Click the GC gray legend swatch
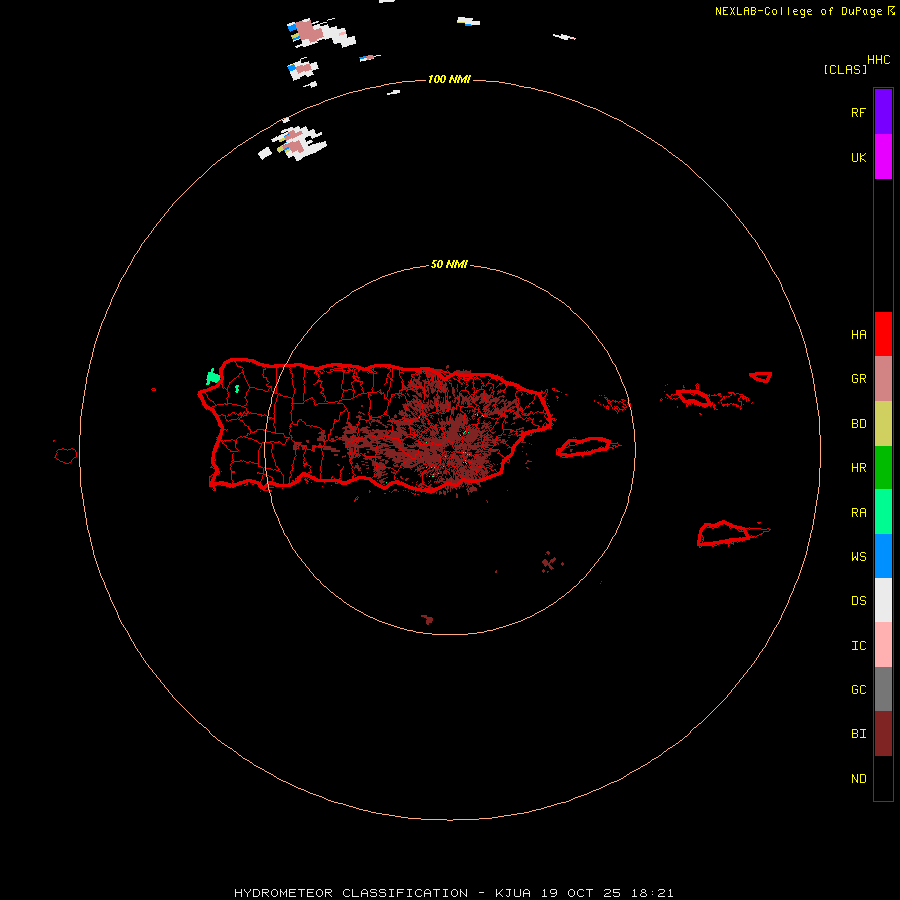The image size is (900, 900). pos(883,689)
